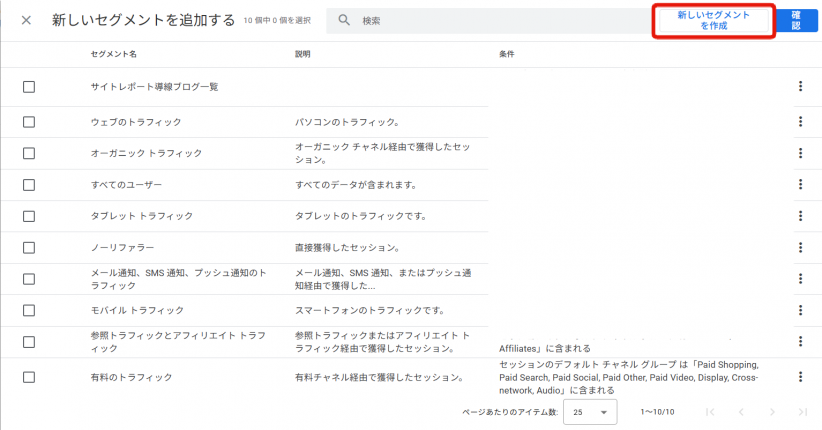
Task: Open more options for オーガニック トラフィック row
Action: tap(800, 153)
